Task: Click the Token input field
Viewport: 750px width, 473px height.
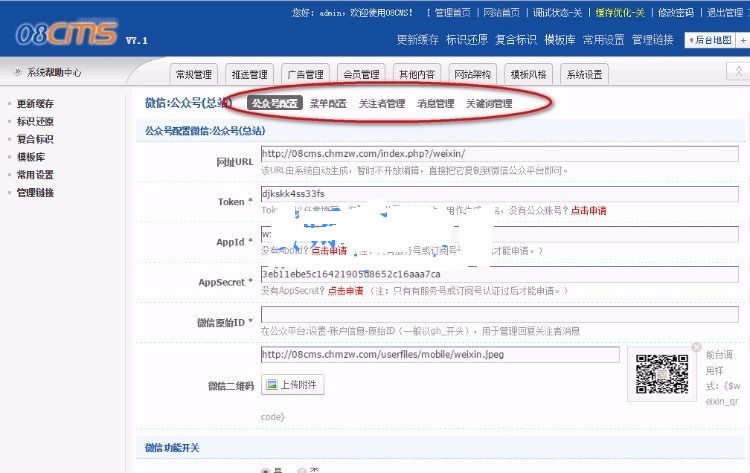Action: tap(499, 194)
